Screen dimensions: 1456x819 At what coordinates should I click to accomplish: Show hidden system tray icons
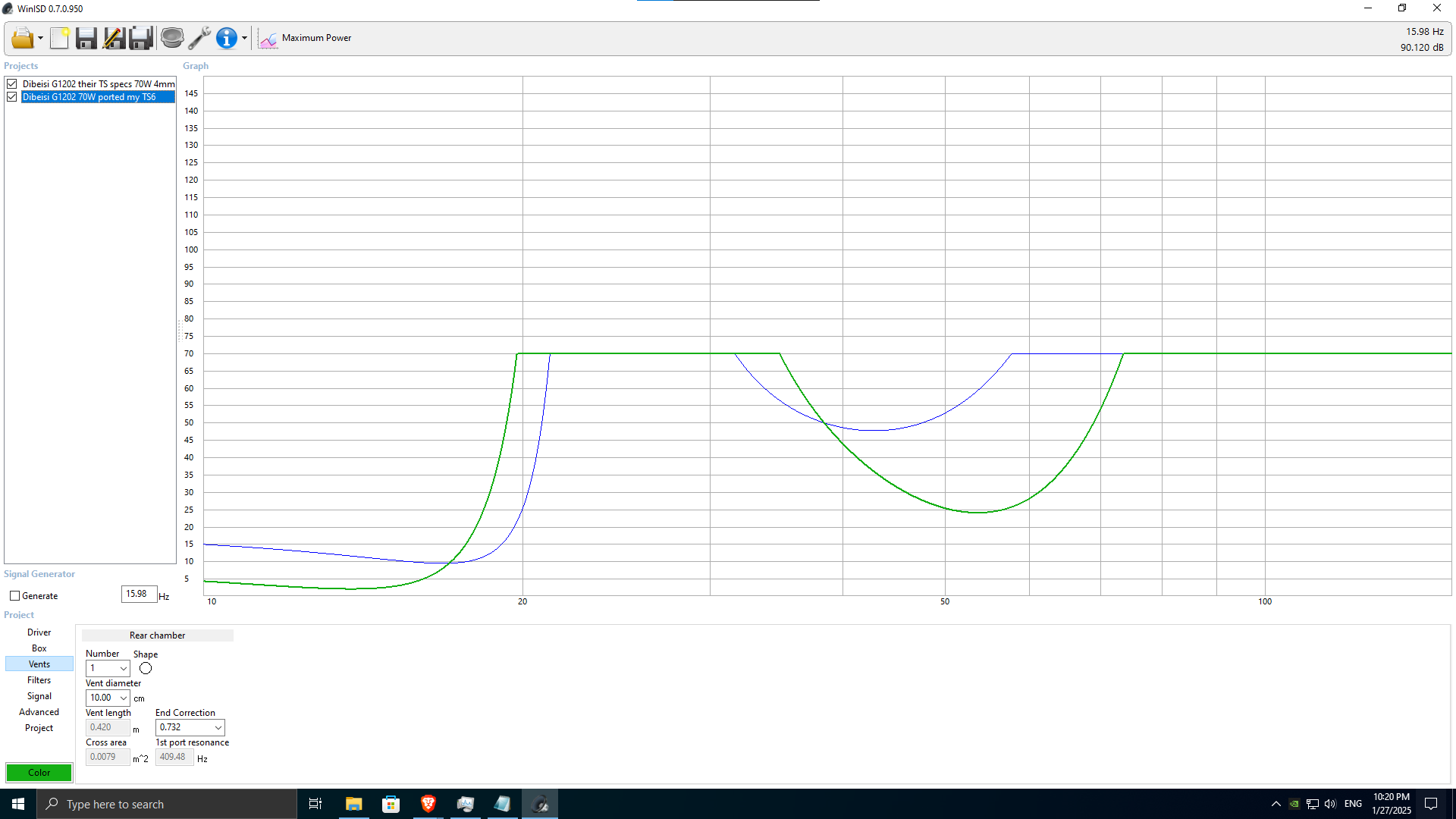(1276, 804)
